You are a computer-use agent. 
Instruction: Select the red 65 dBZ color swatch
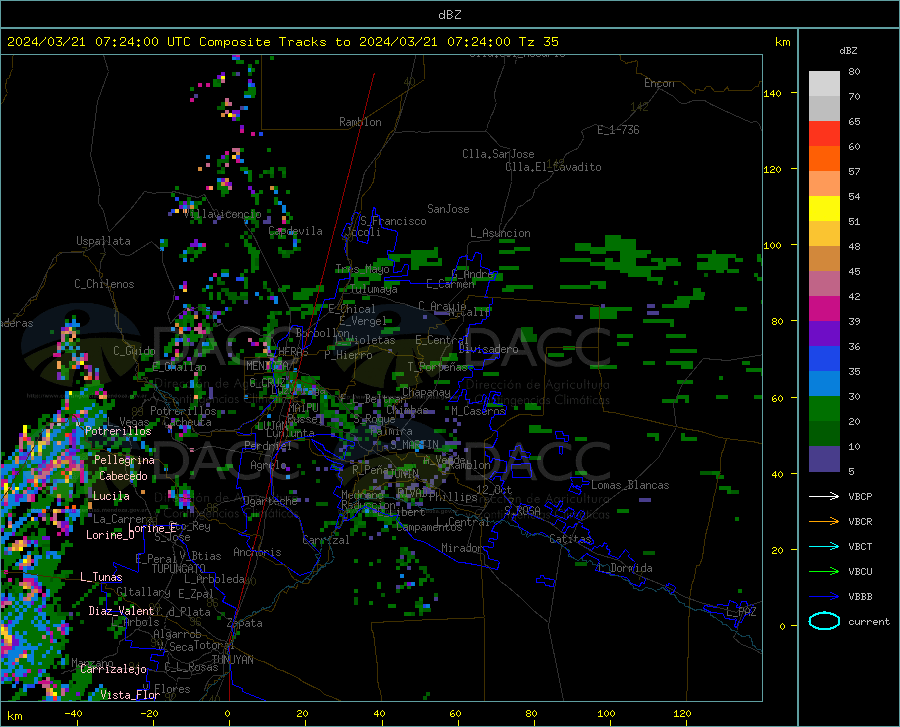click(824, 134)
